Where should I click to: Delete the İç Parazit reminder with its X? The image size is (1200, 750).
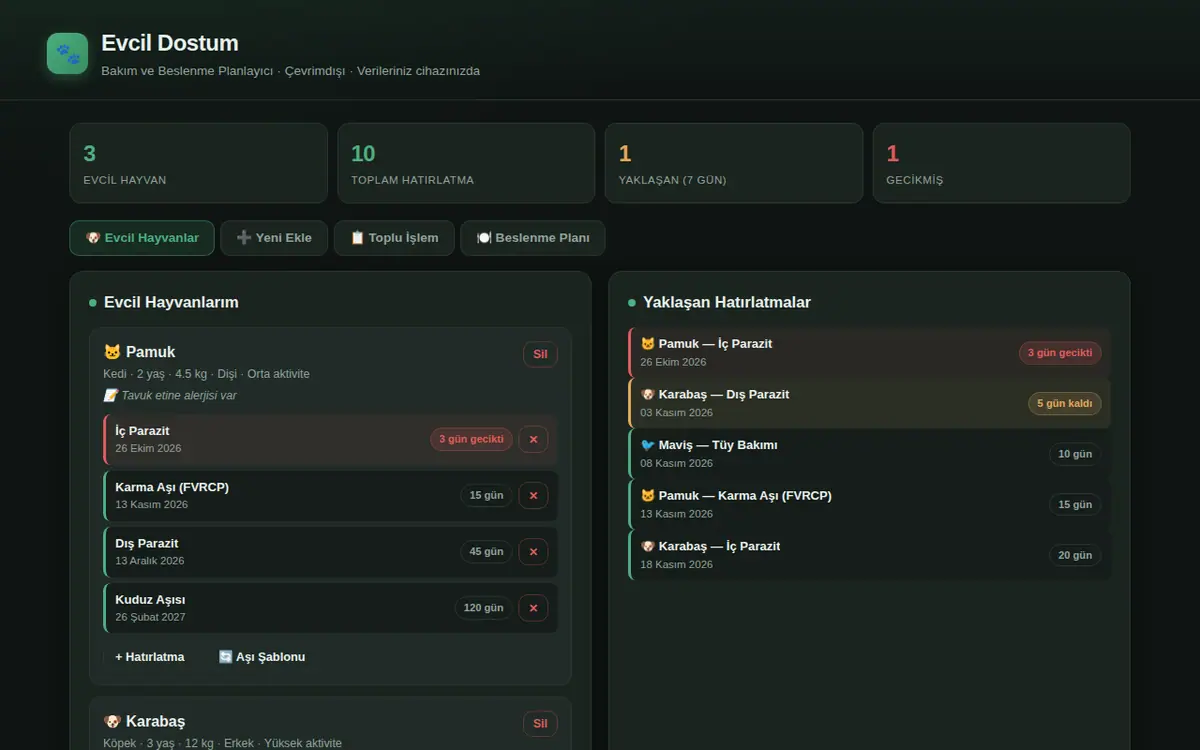(533, 439)
